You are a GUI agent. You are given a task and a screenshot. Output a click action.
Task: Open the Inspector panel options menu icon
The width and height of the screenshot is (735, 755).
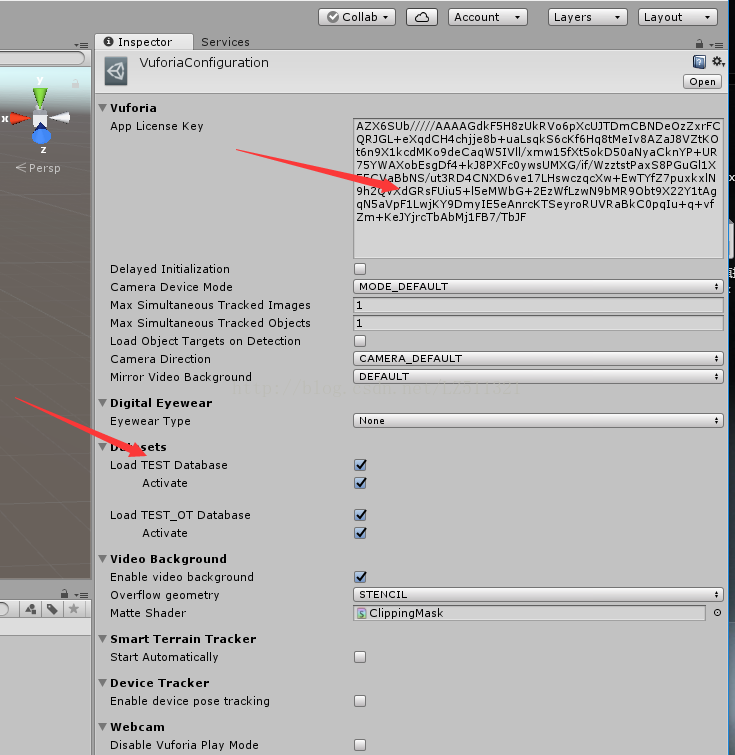716,45
